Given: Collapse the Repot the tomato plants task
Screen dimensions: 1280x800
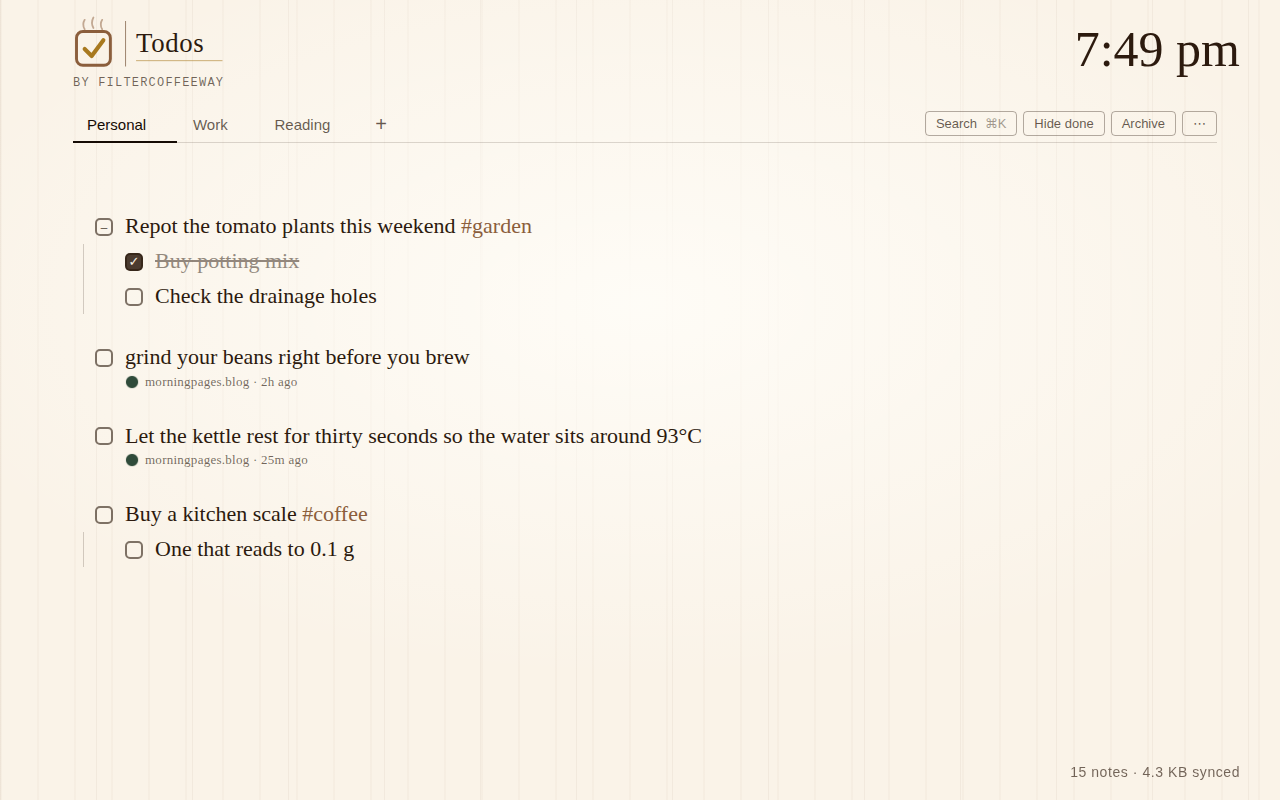Looking at the screenshot, I should click(x=104, y=227).
